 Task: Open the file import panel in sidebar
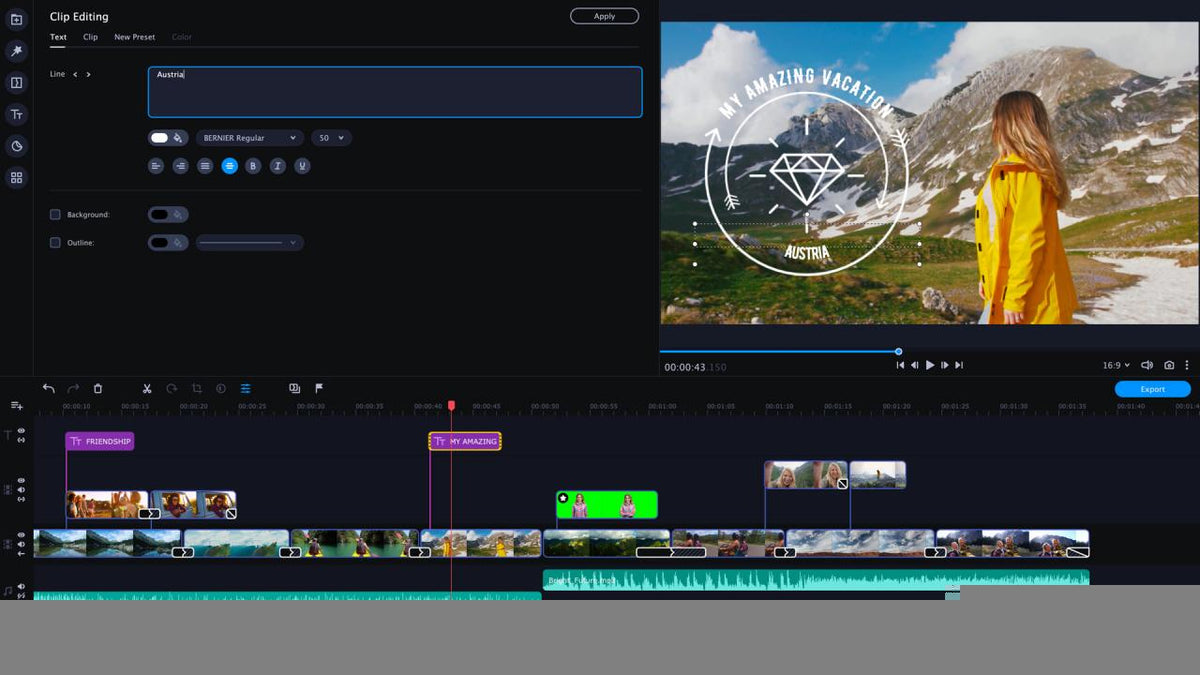click(x=16, y=19)
